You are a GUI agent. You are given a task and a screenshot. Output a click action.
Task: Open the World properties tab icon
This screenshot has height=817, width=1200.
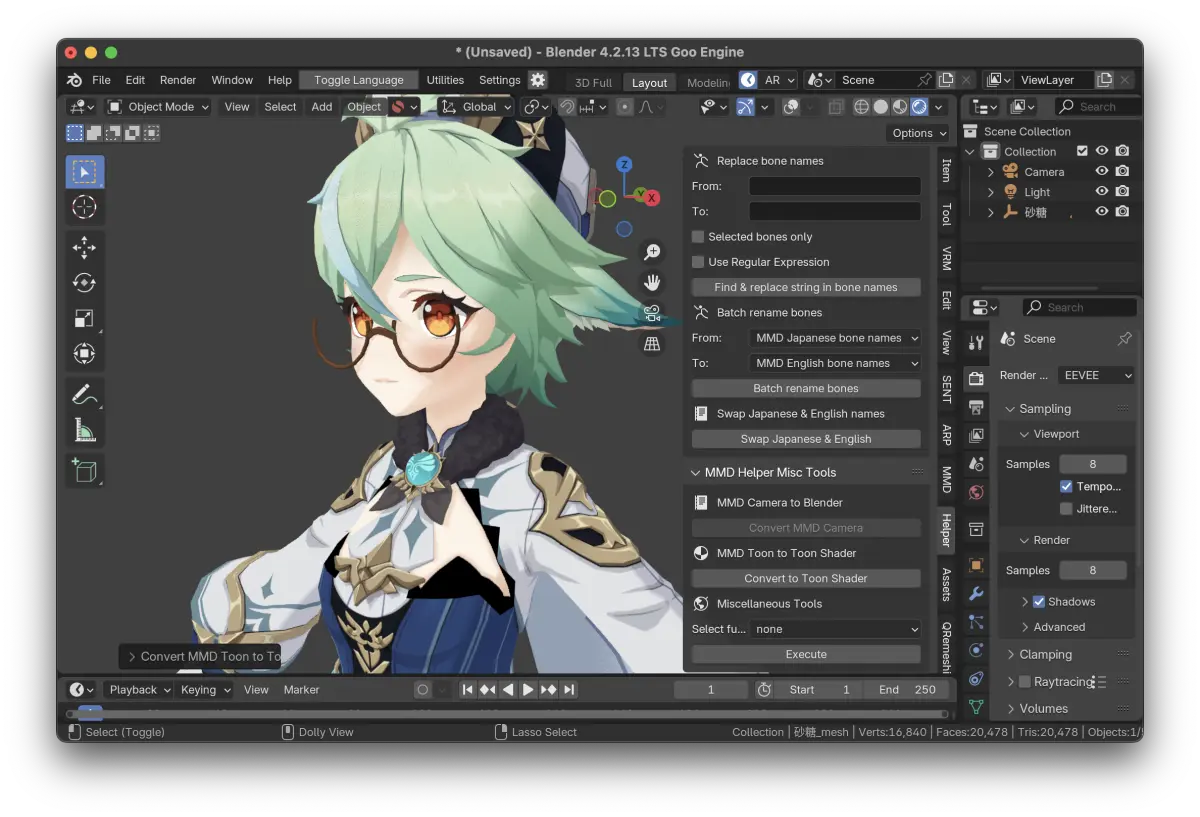(976, 493)
